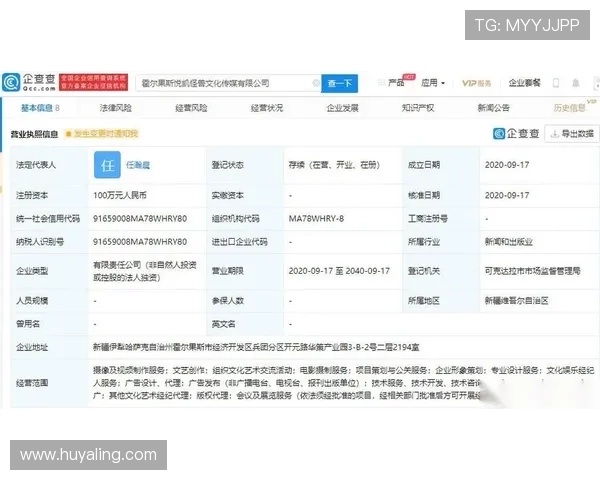The width and height of the screenshot is (600, 480).
Task: Open the 产品 HOT menu
Action: tap(396, 82)
